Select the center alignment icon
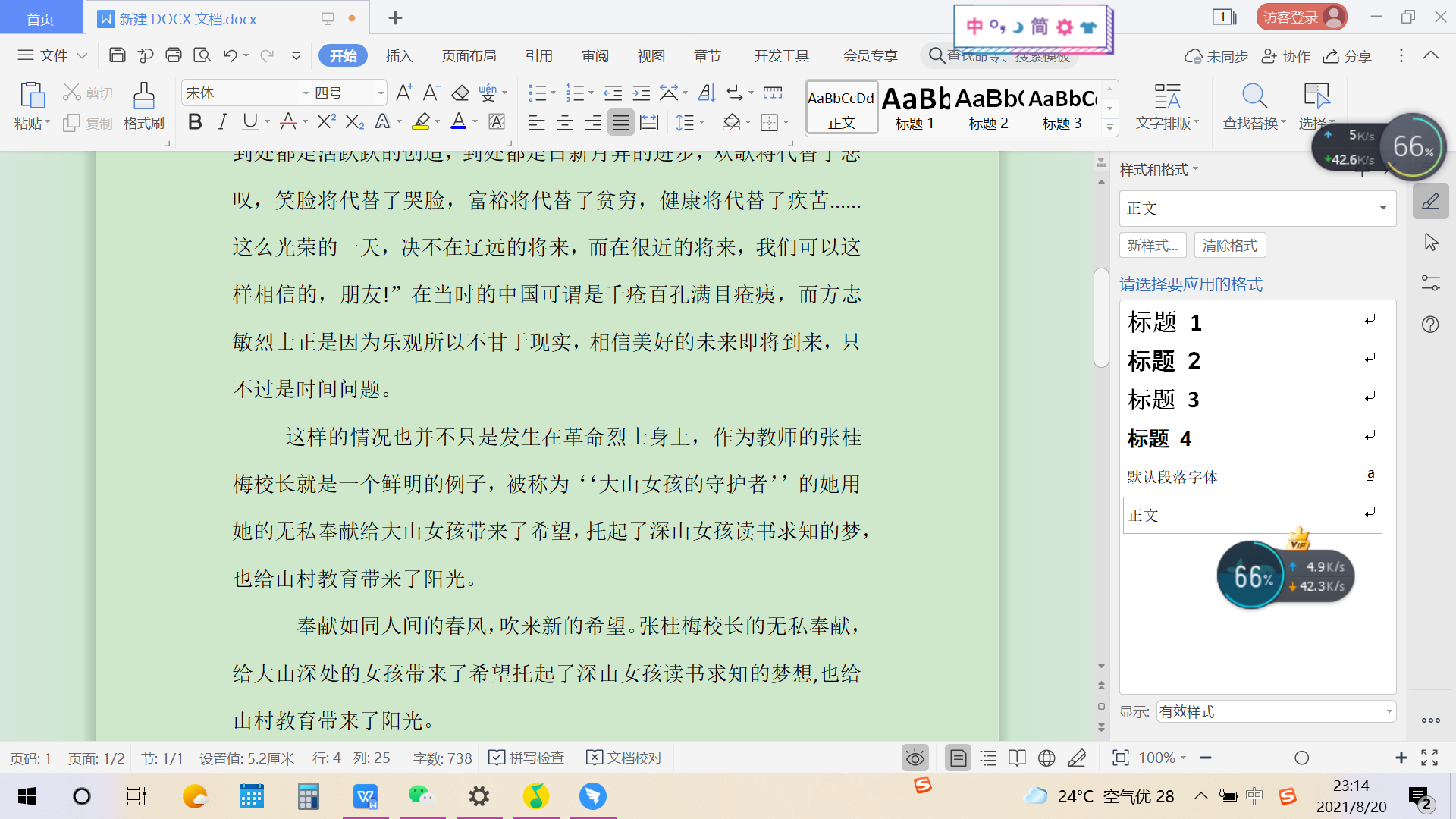Image resolution: width=1456 pixels, height=819 pixels. click(565, 123)
